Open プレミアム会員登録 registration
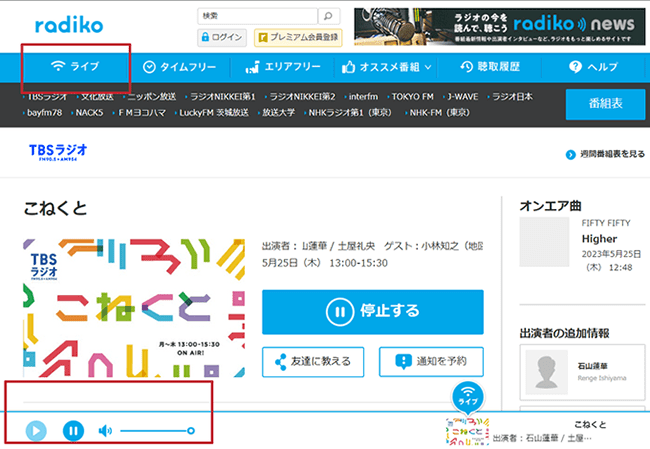This screenshot has width=650, height=449. pyautogui.click(x=298, y=38)
